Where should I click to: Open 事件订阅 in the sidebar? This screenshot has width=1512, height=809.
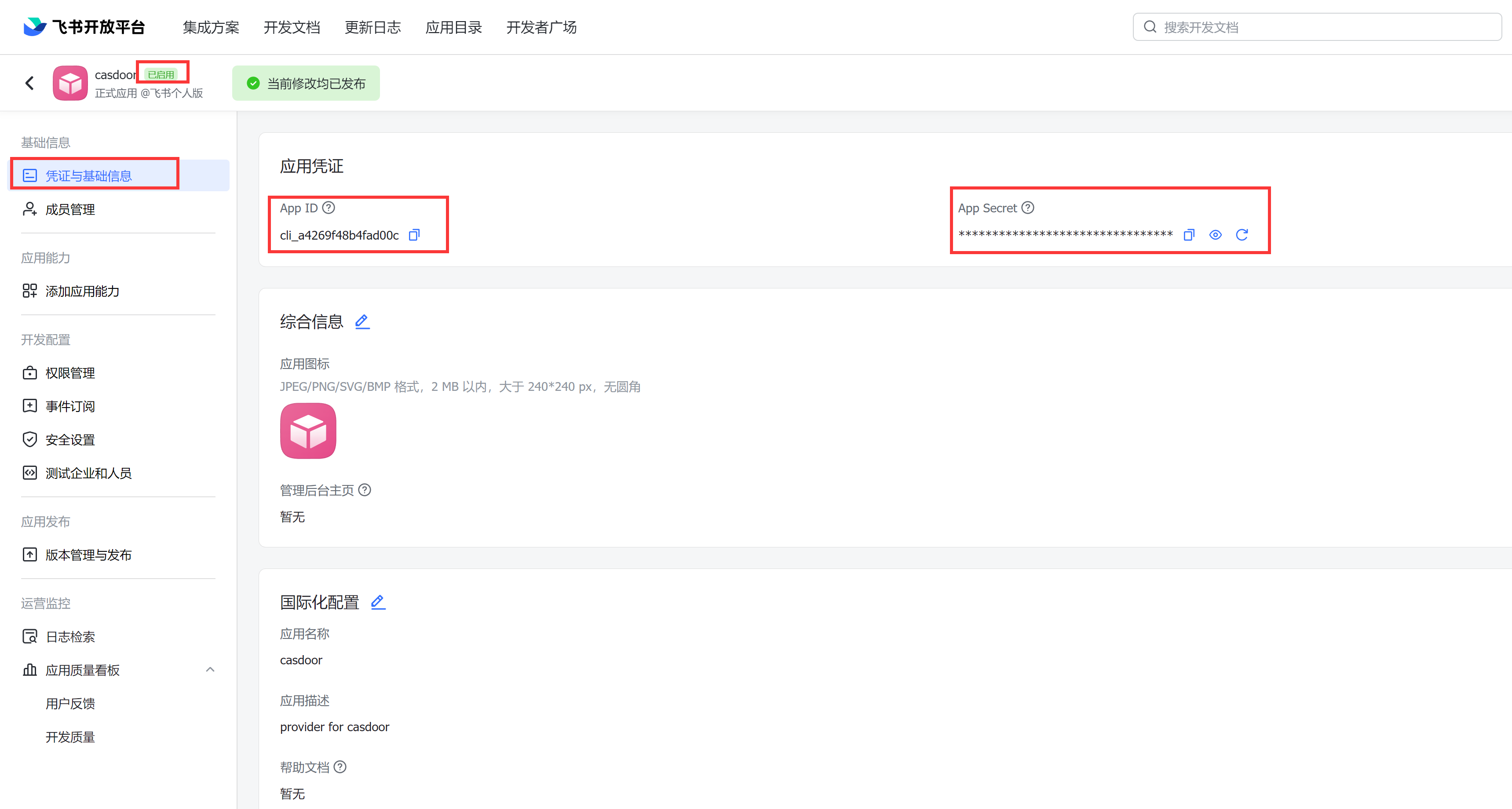point(70,405)
